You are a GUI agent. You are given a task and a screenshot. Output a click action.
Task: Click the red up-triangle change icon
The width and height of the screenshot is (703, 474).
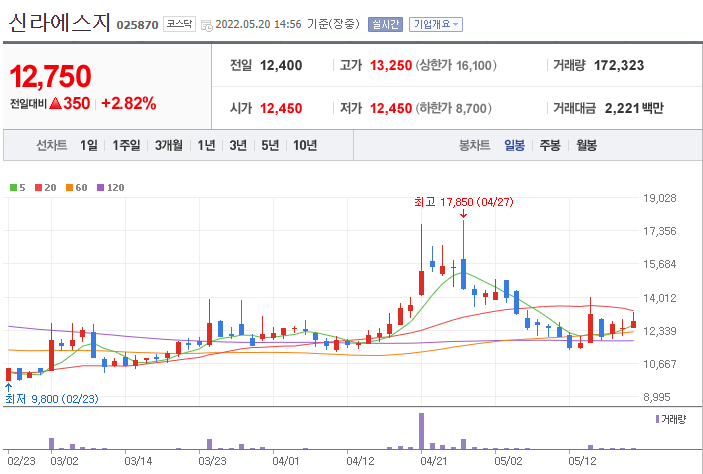(56, 103)
